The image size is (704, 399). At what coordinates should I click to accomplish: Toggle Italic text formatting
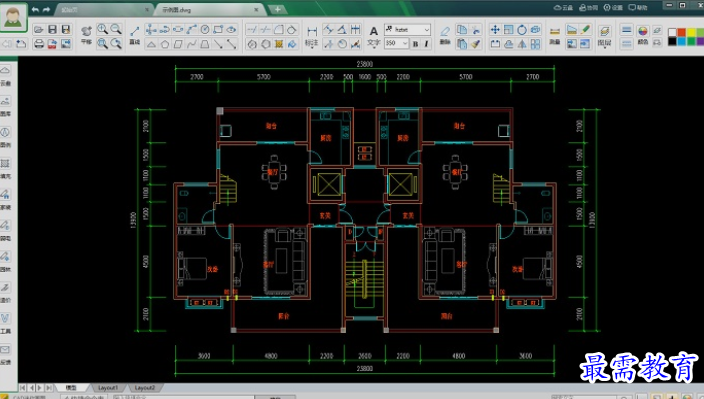point(426,44)
